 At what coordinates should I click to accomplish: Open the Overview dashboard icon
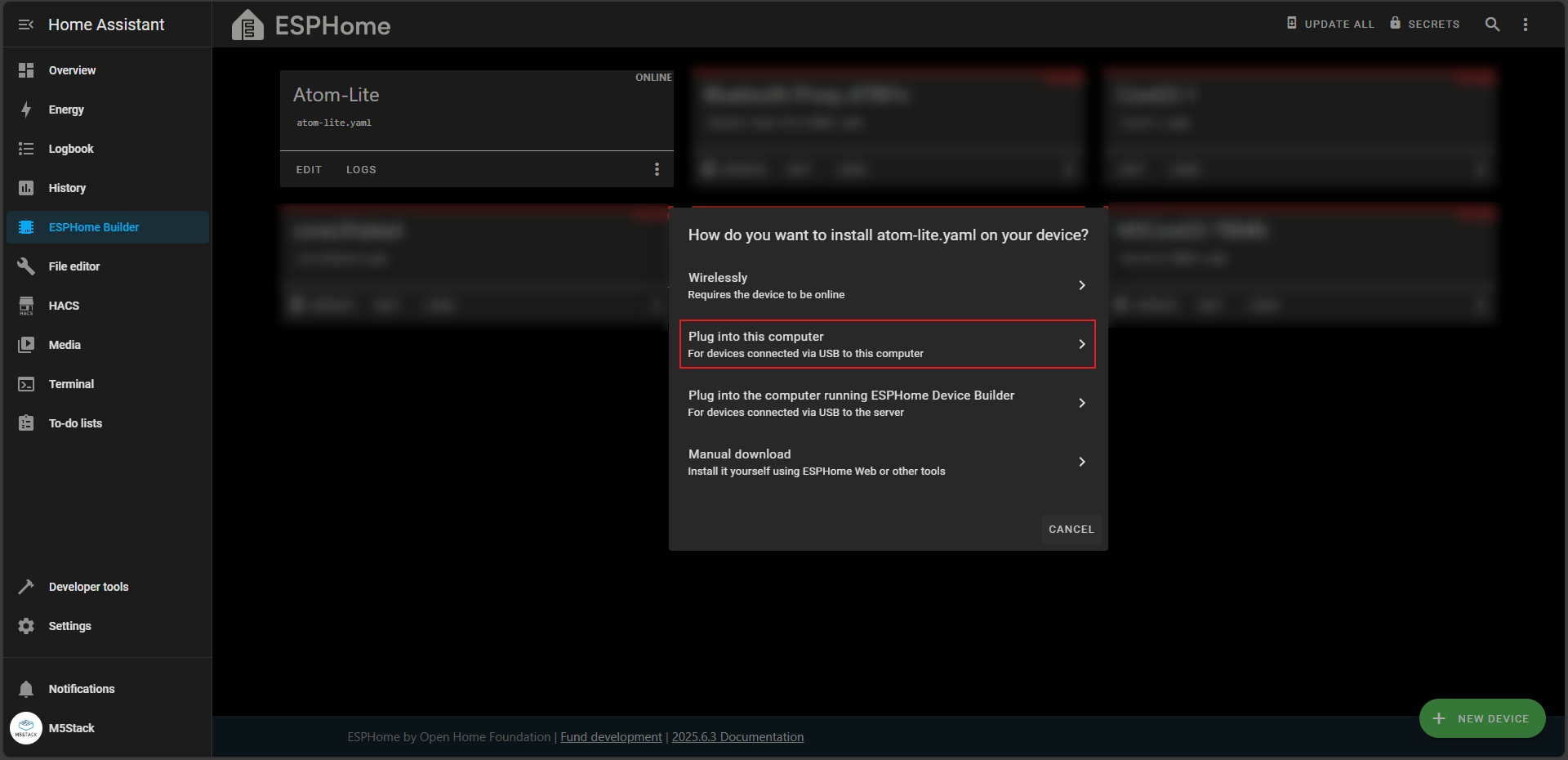click(x=26, y=70)
